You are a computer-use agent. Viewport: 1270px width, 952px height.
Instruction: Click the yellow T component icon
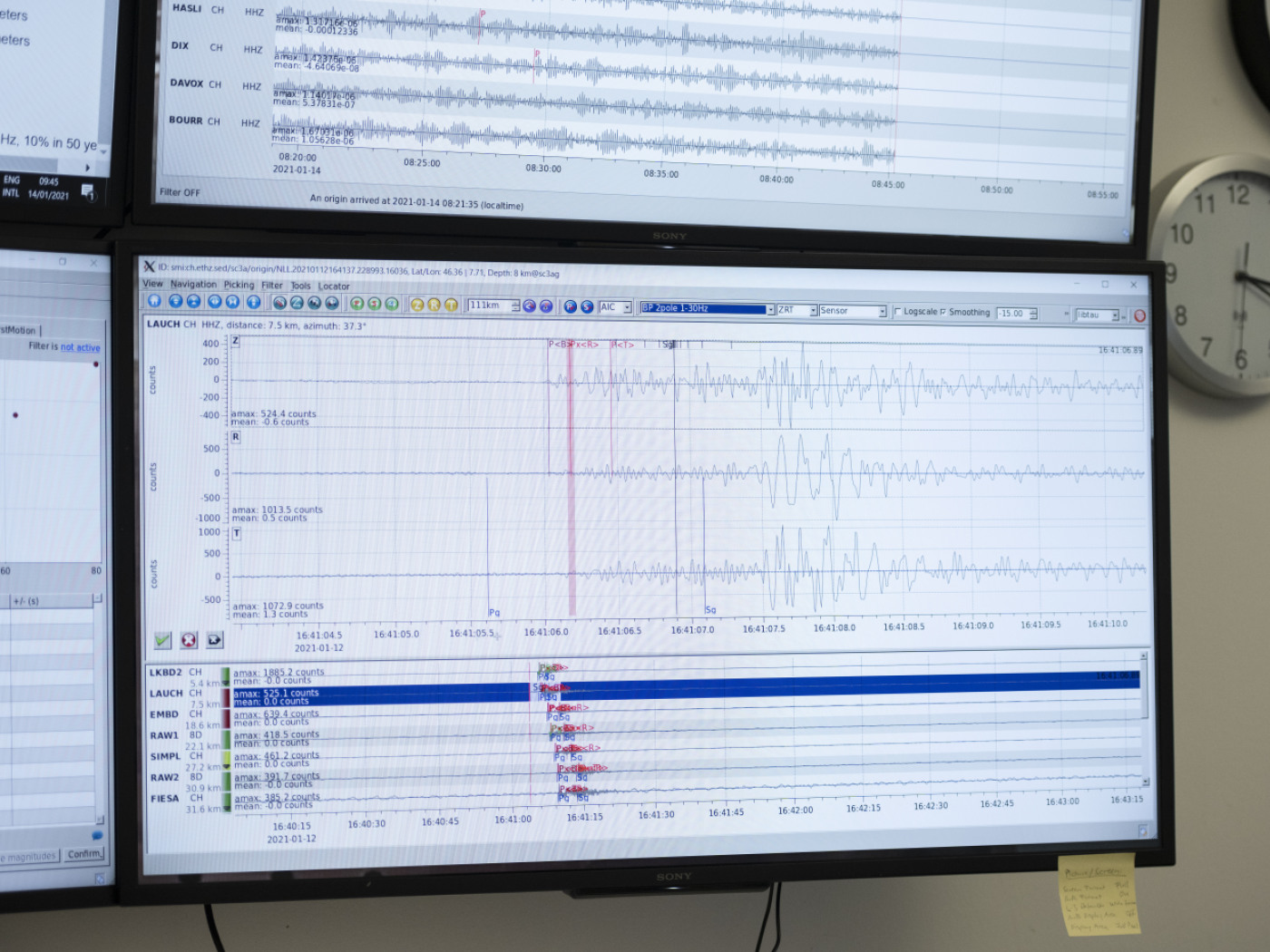pyautogui.click(x=450, y=305)
